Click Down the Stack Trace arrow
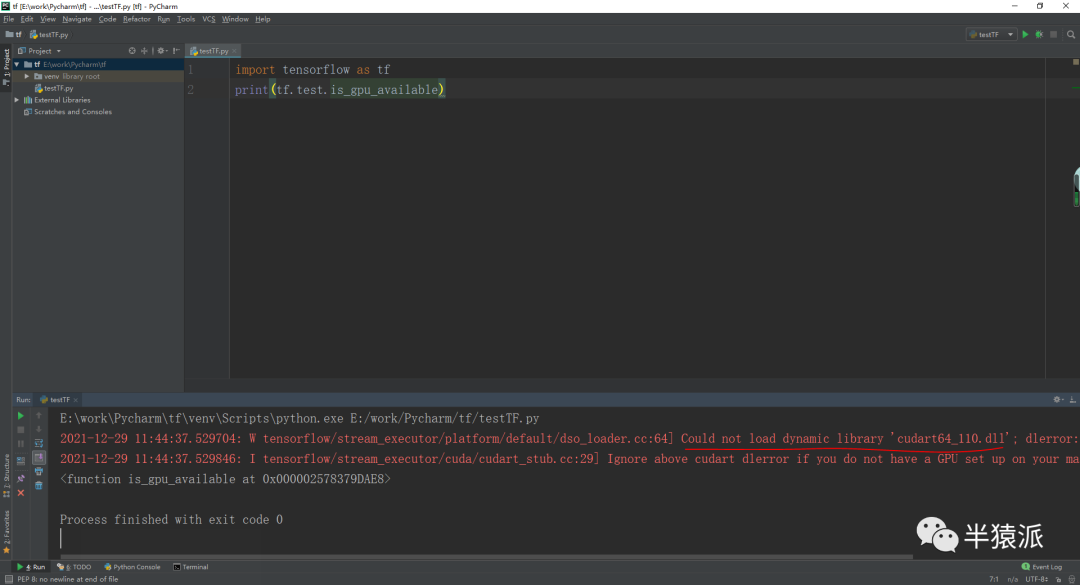The image size is (1080, 585). point(39,429)
